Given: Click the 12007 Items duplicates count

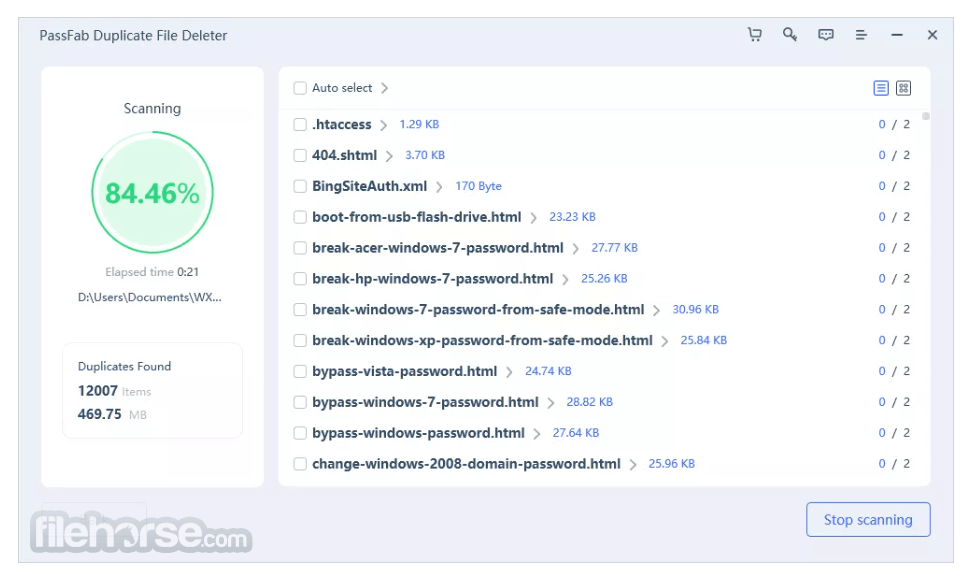Looking at the screenshot, I should click(x=114, y=391).
